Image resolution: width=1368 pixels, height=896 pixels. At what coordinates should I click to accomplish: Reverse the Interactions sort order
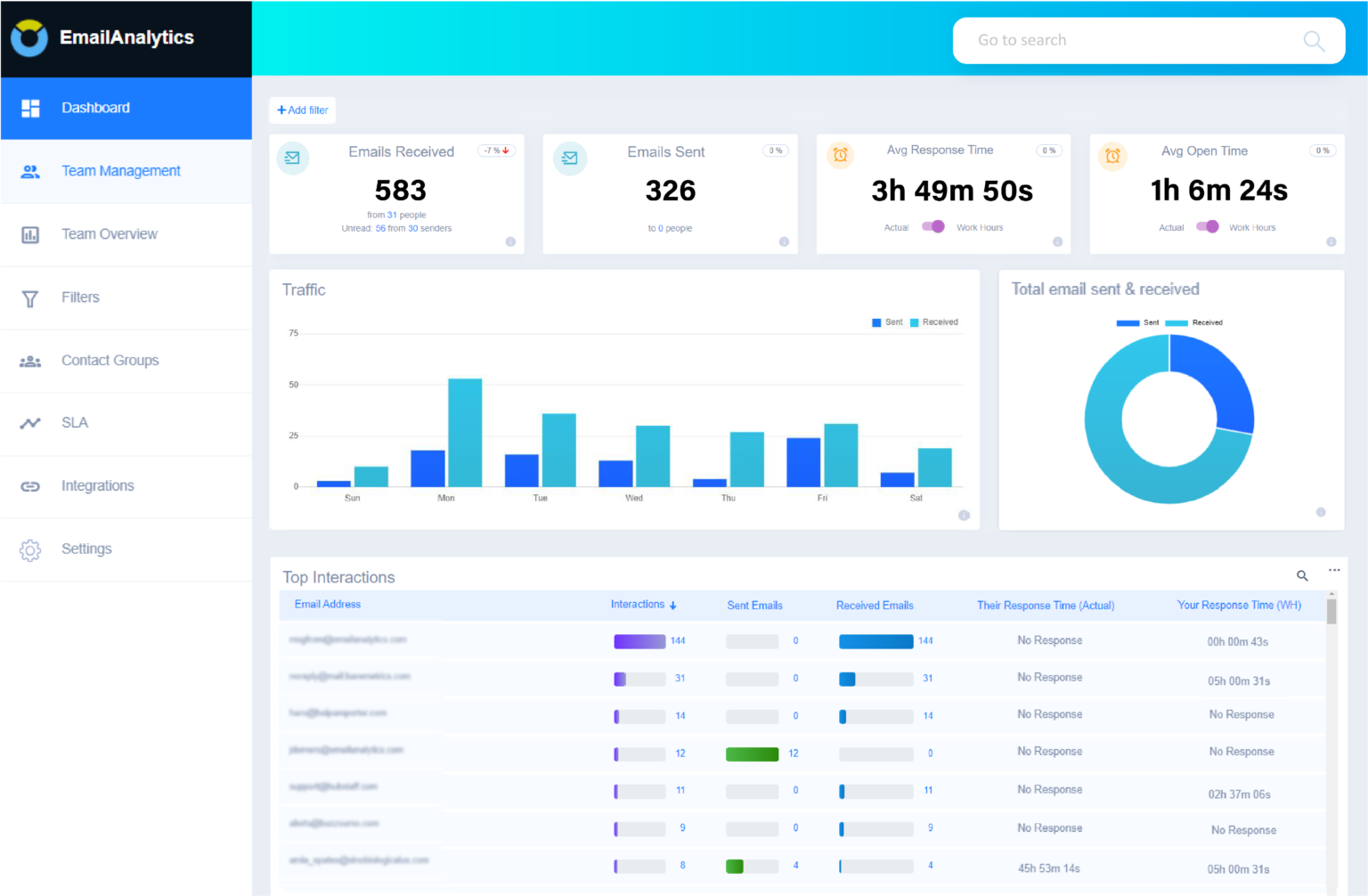coord(674,605)
